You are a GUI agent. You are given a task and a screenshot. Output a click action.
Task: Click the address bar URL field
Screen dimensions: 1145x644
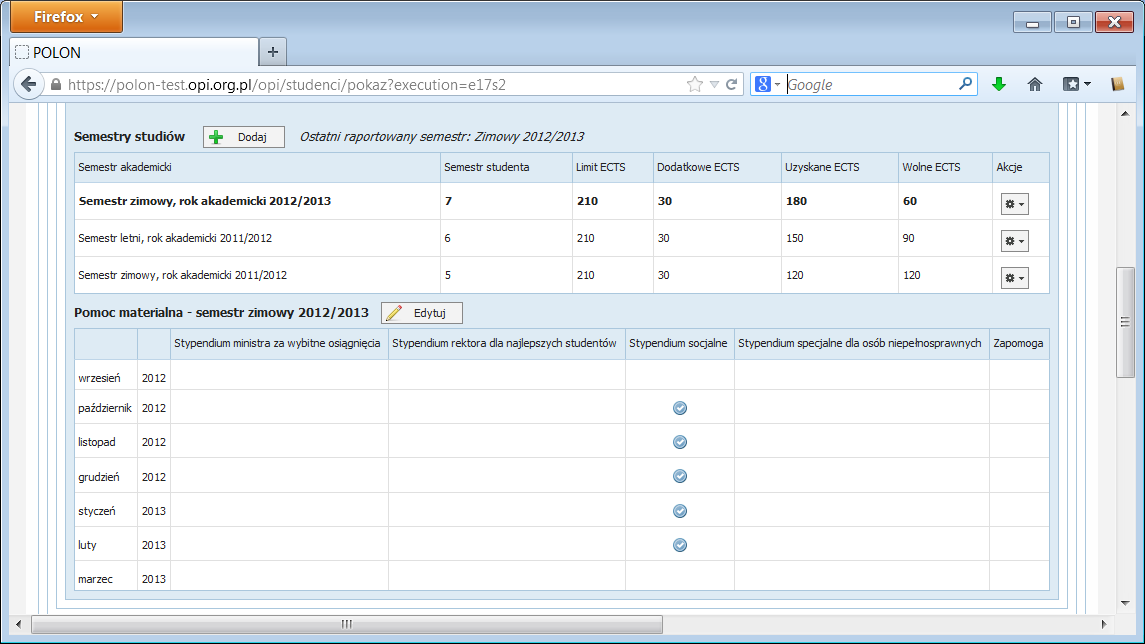372,85
